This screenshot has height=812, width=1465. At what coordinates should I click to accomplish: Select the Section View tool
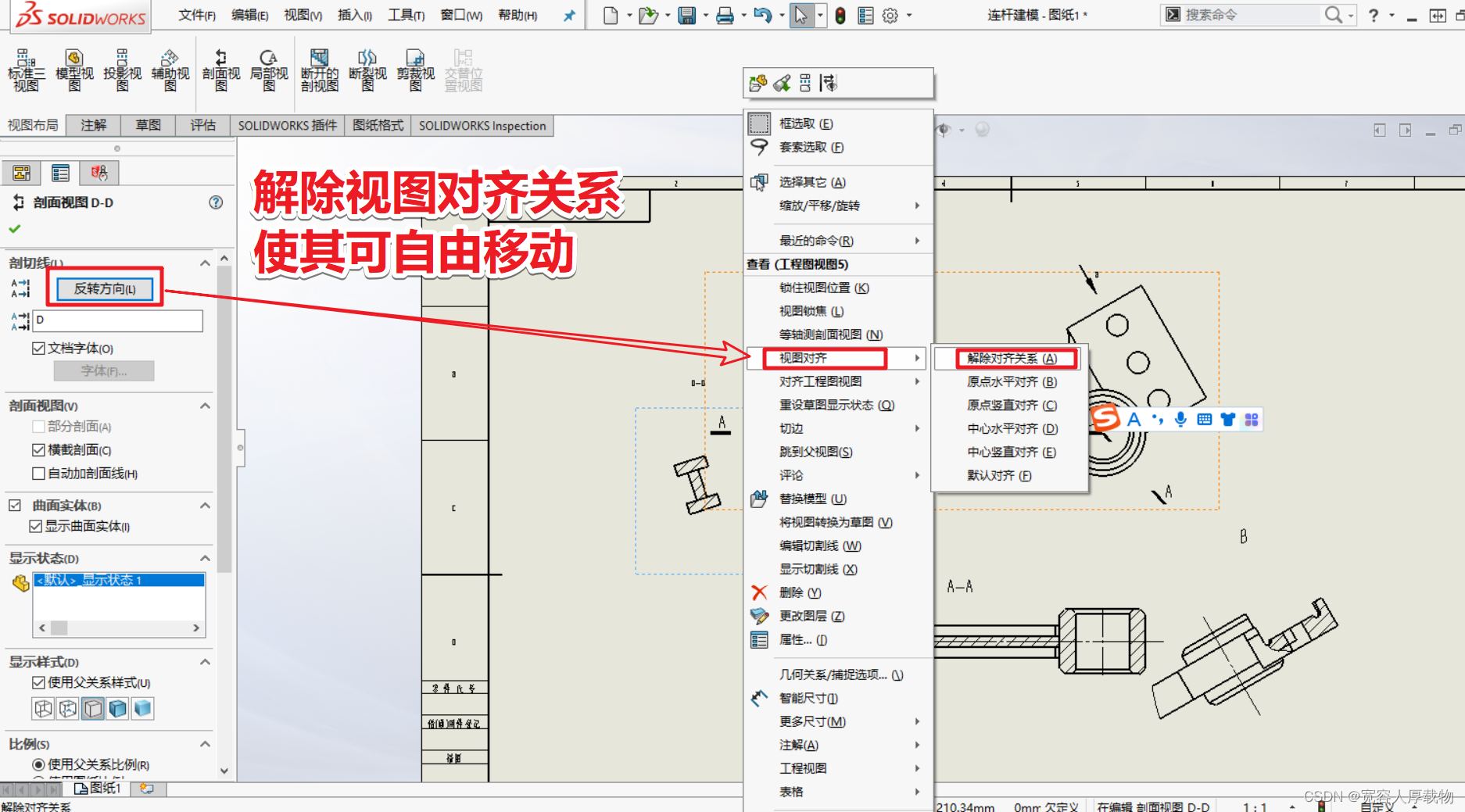[221, 70]
